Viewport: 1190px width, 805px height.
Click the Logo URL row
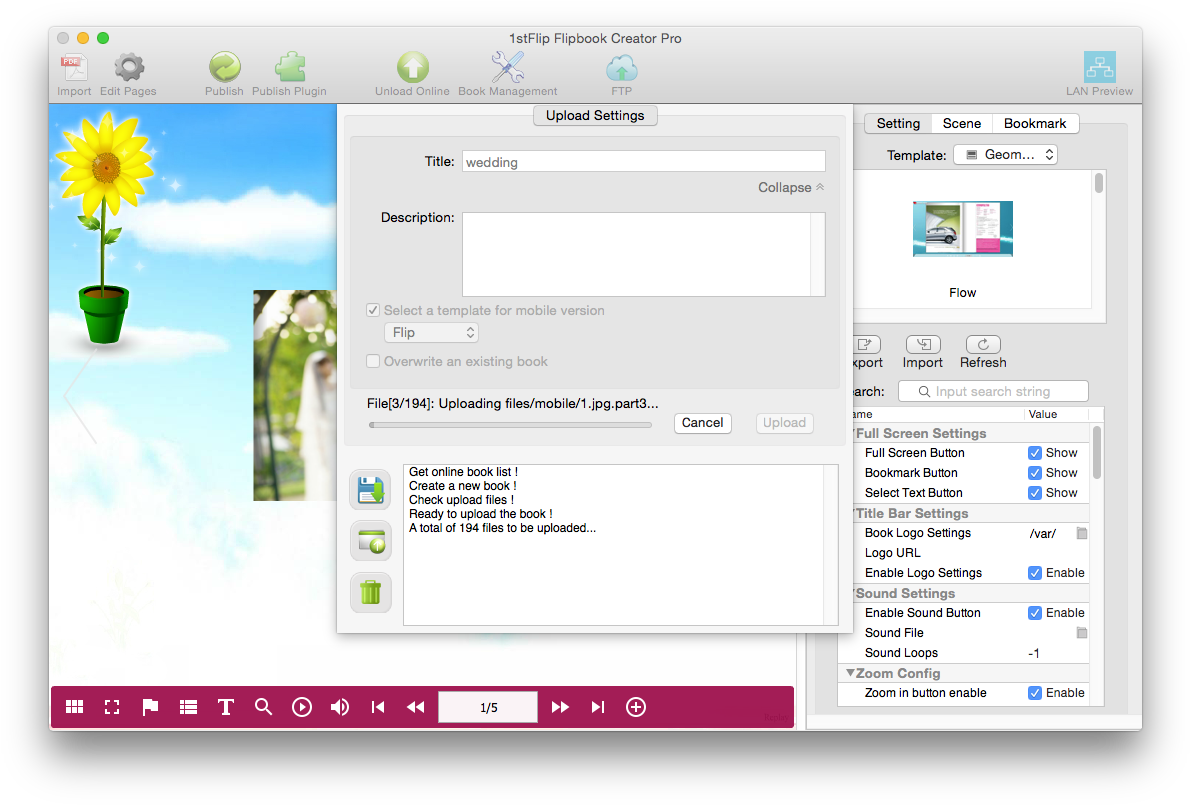click(x=964, y=553)
